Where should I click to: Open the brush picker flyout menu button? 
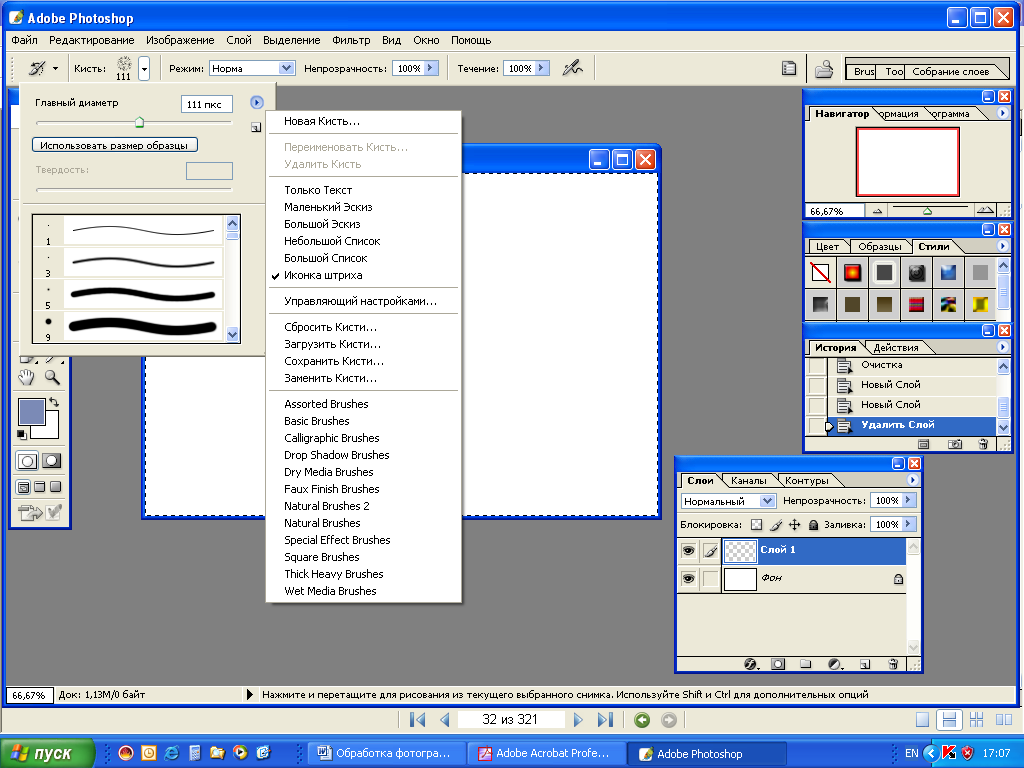tap(257, 103)
